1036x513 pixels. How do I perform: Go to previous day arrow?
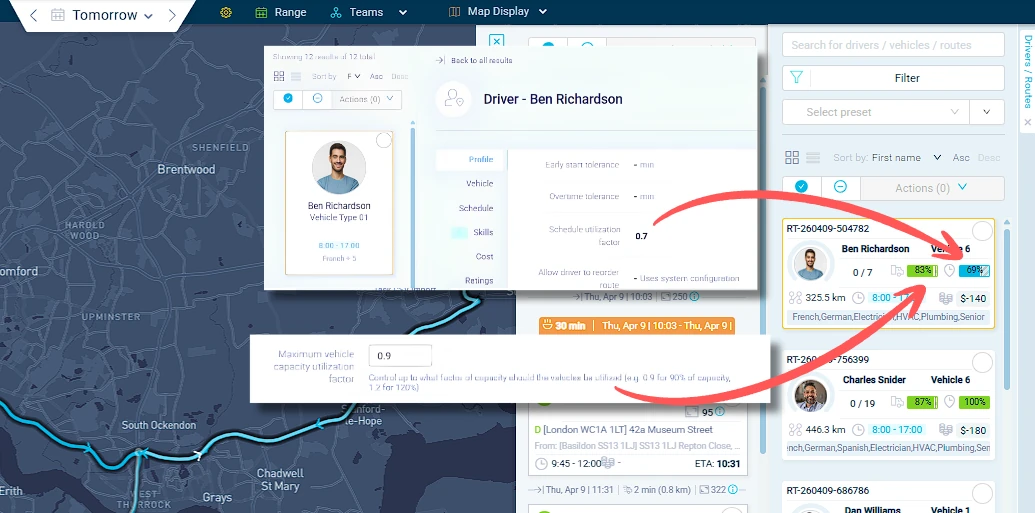[34, 15]
